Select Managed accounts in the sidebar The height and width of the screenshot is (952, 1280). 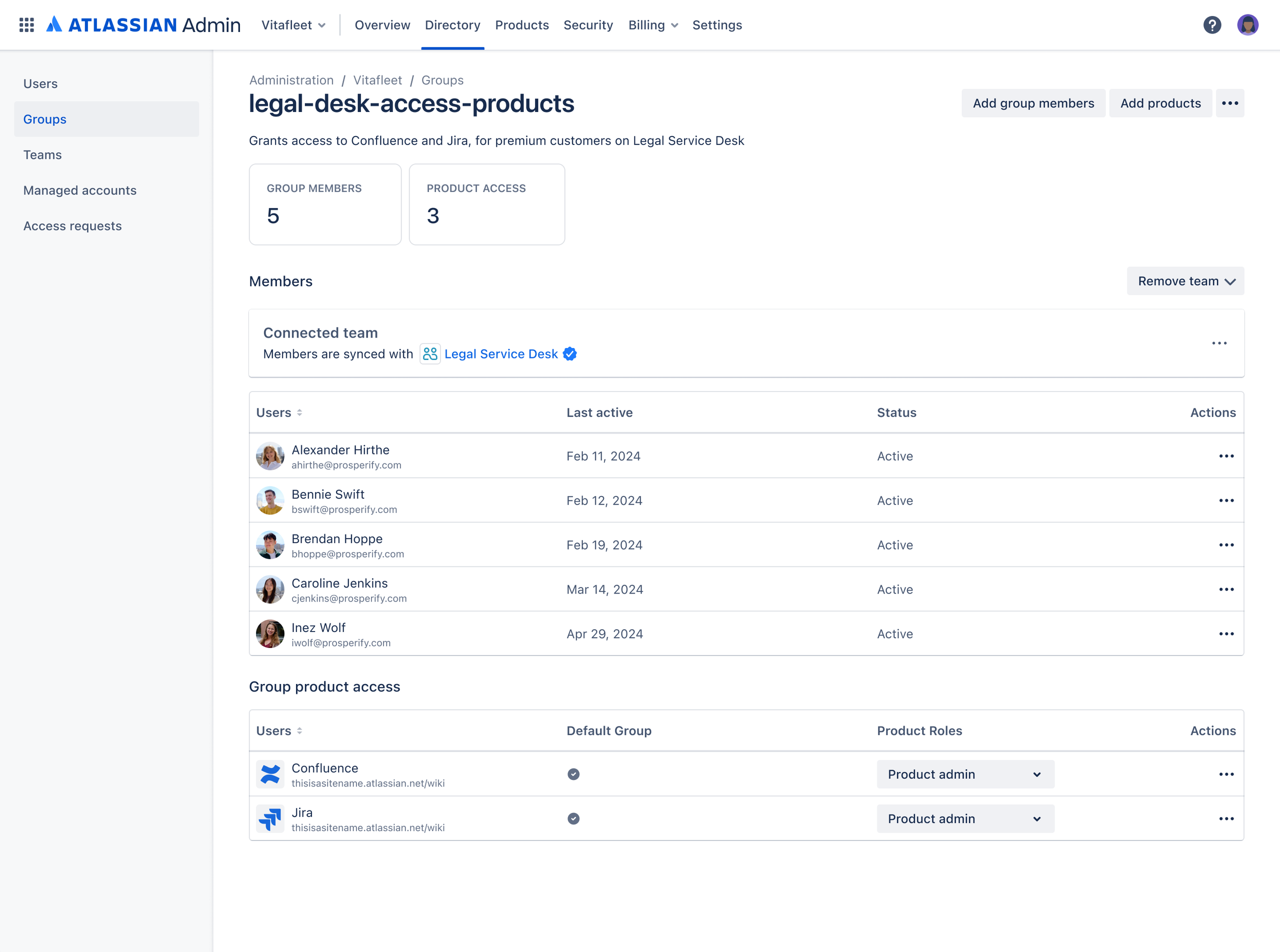click(80, 190)
